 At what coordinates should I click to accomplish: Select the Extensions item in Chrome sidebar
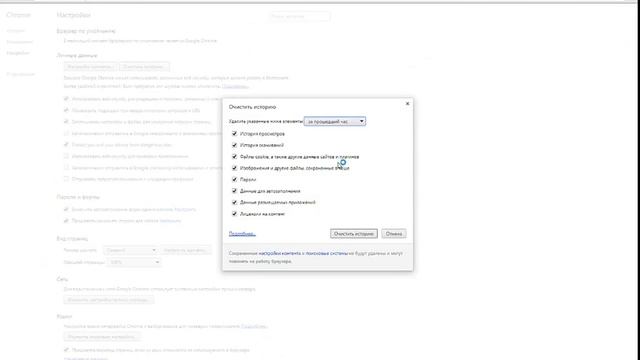coord(20,42)
